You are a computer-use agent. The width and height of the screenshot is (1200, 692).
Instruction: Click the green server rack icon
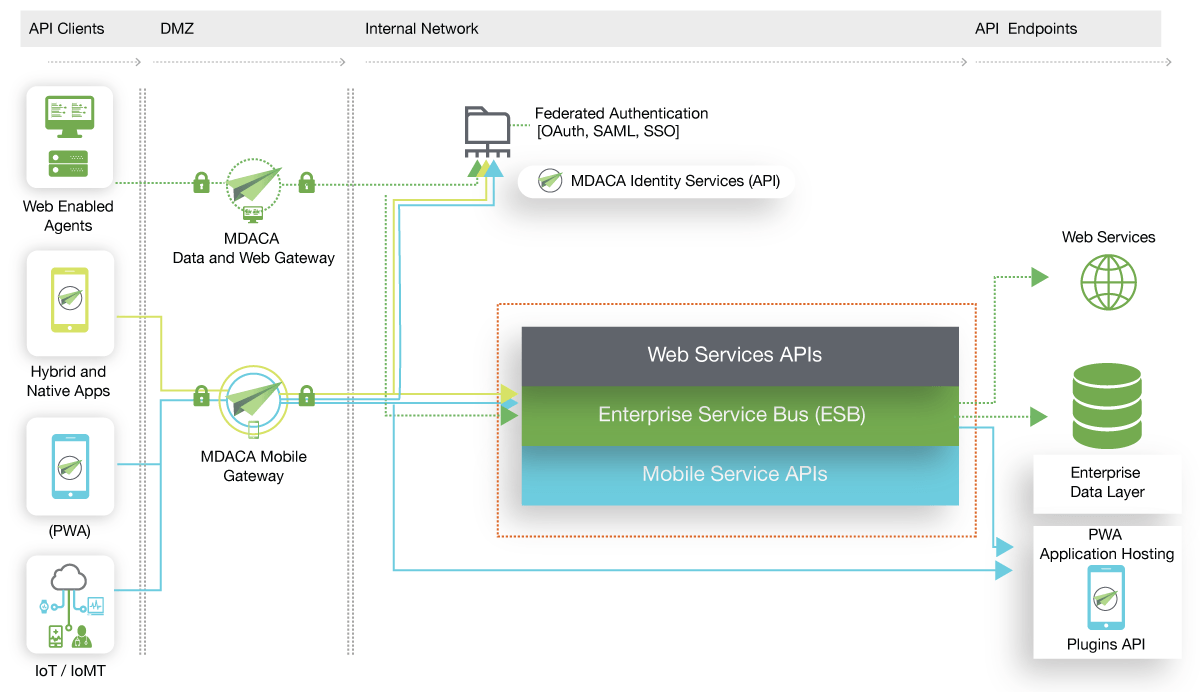tap(70, 163)
